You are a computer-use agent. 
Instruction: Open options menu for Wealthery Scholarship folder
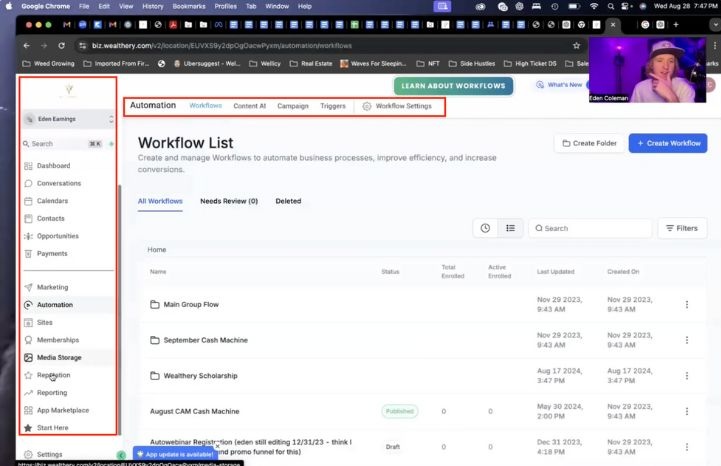686,376
